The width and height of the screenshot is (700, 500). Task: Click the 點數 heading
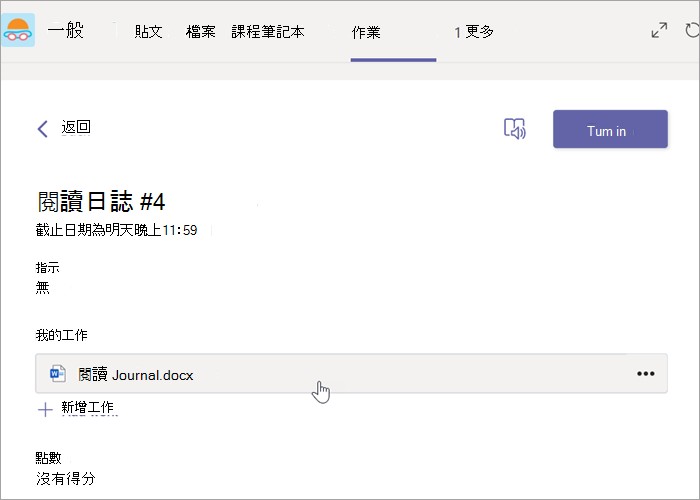tap(48, 458)
